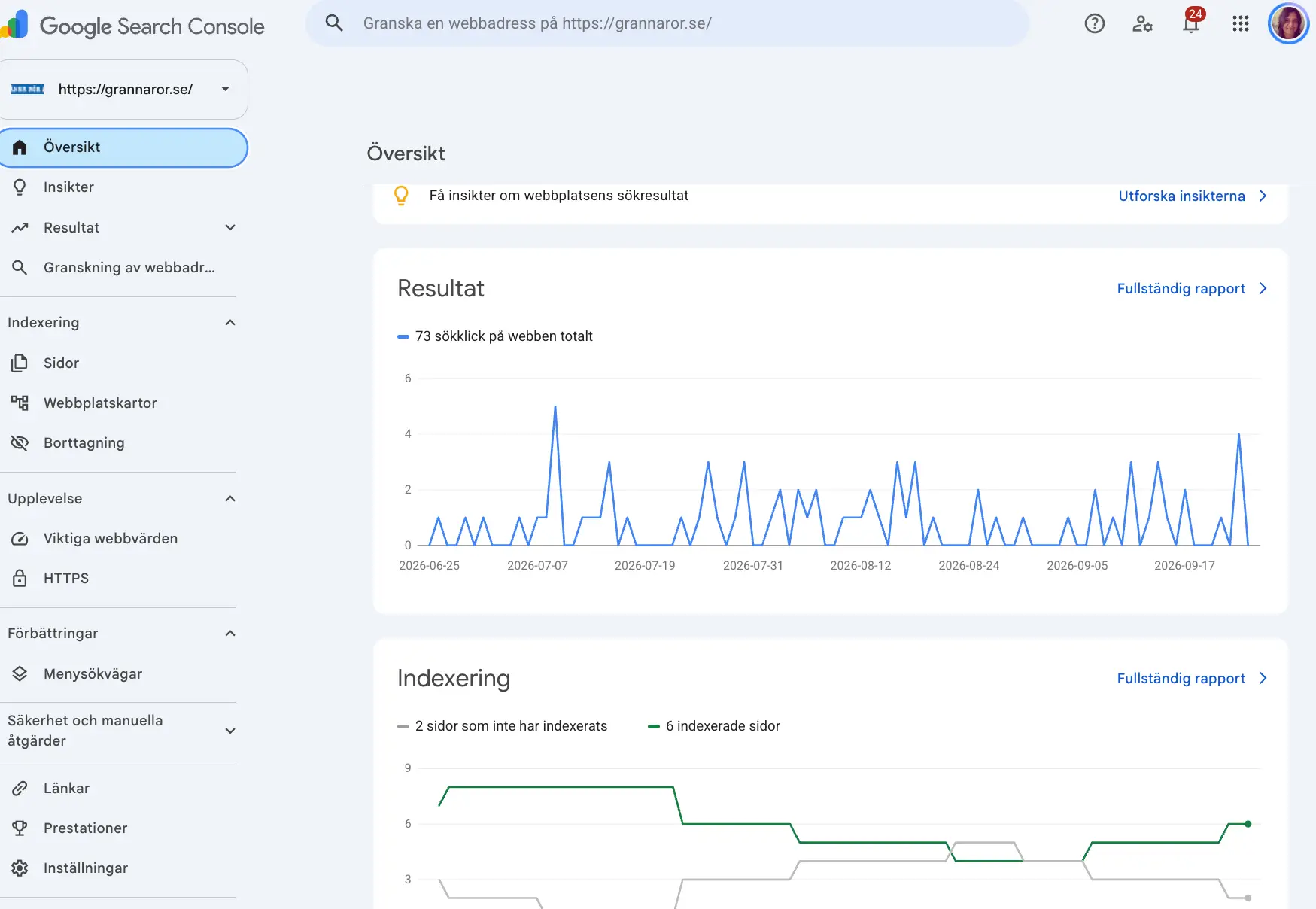Screen dimensions: 1316x909
Task: Click the Webbplatskartor sitemap icon
Action: click(x=20, y=403)
